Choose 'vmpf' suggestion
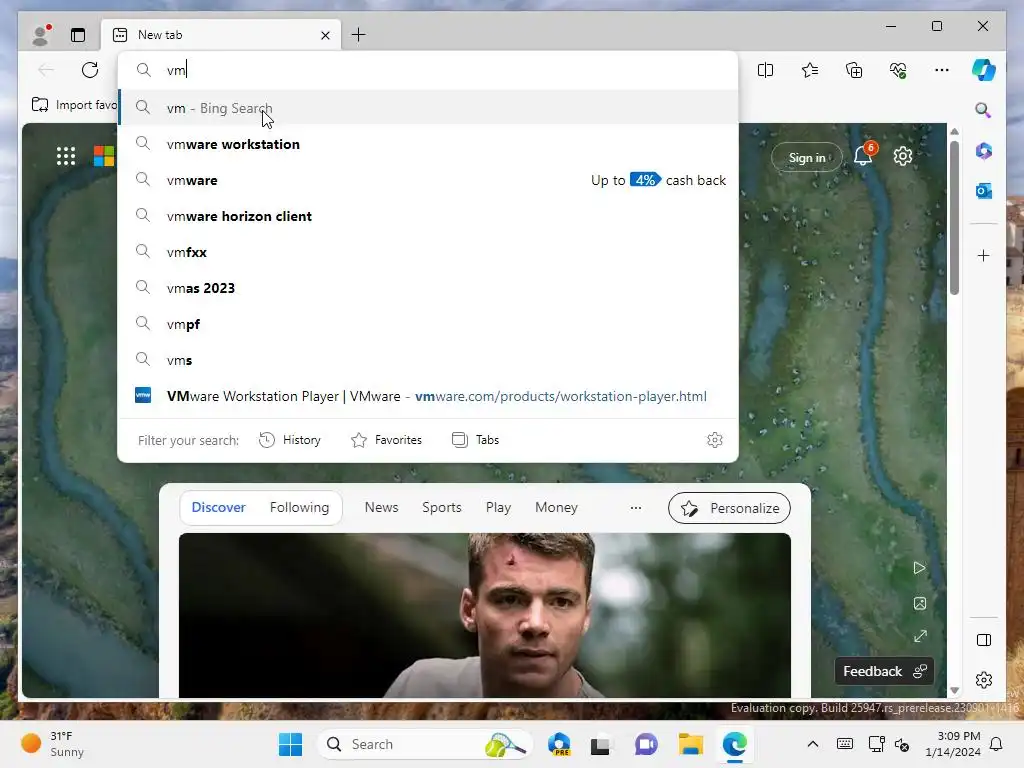1024x768 pixels. coord(428,324)
